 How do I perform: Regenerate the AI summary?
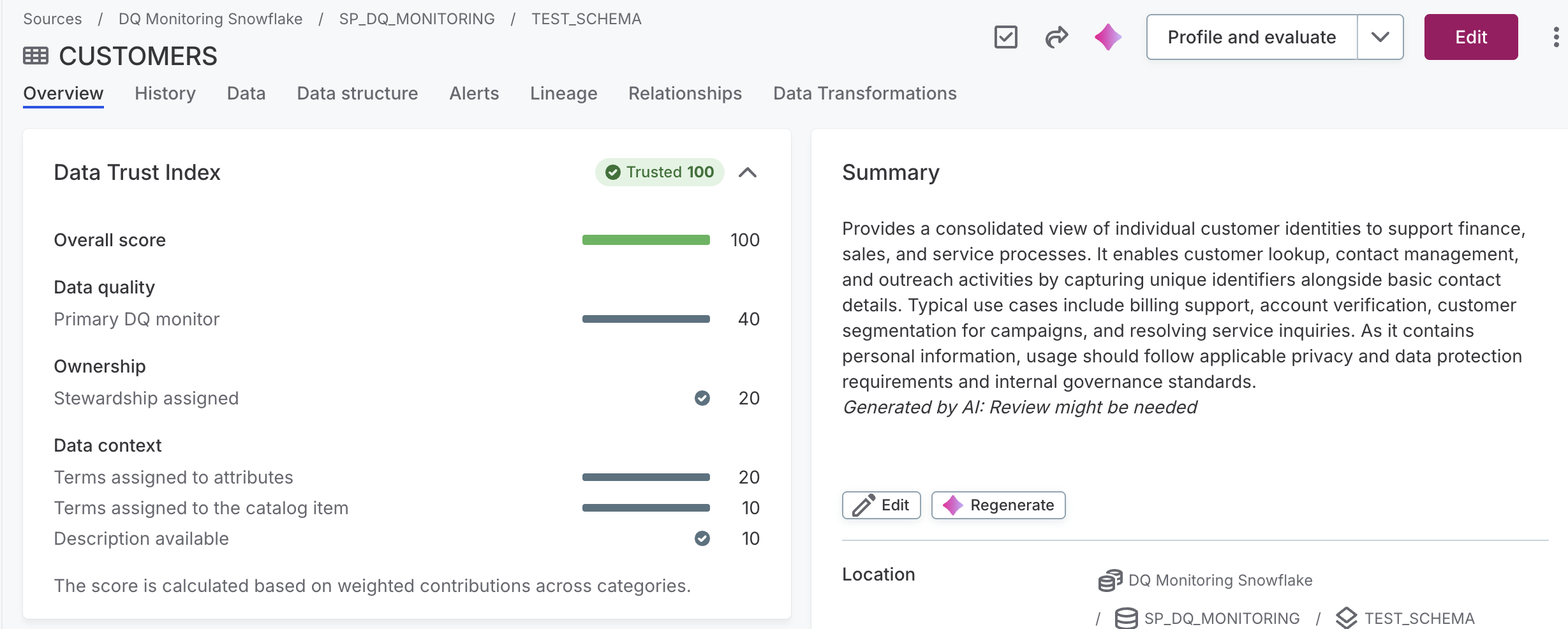click(x=998, y=505)
